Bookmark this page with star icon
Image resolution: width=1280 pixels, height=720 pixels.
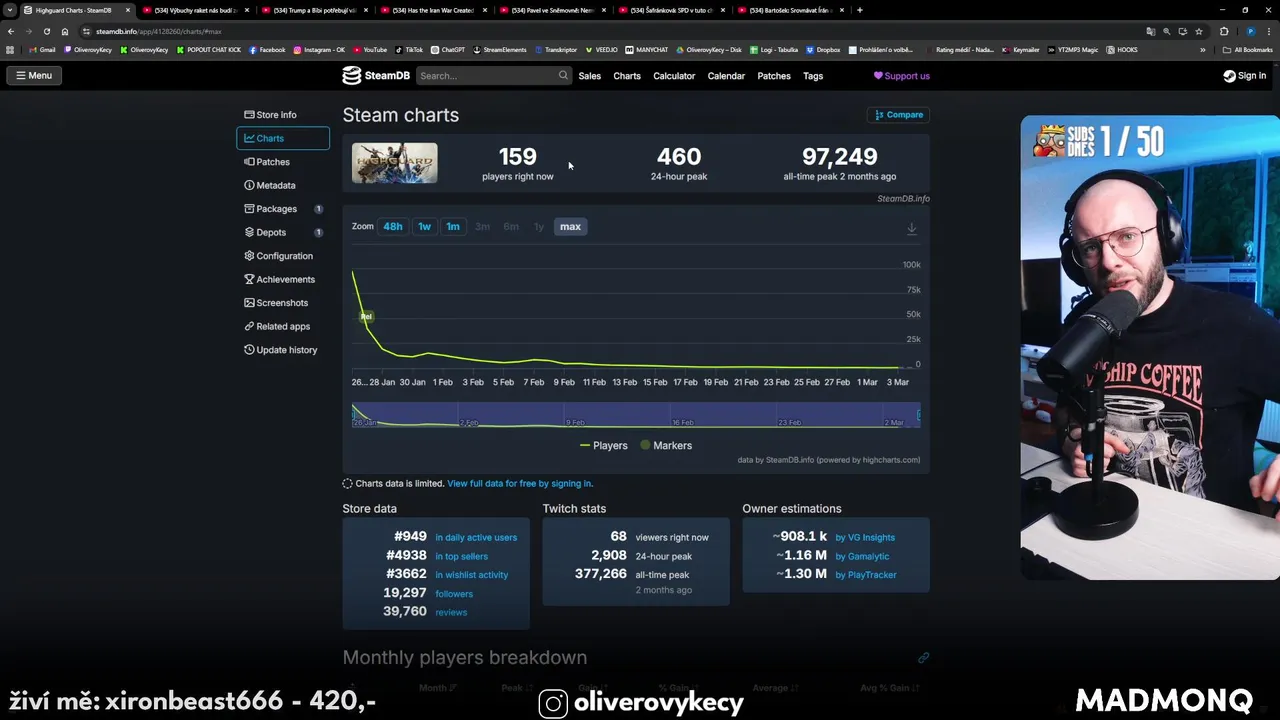pyautogui.click(x=1199, y=31)
